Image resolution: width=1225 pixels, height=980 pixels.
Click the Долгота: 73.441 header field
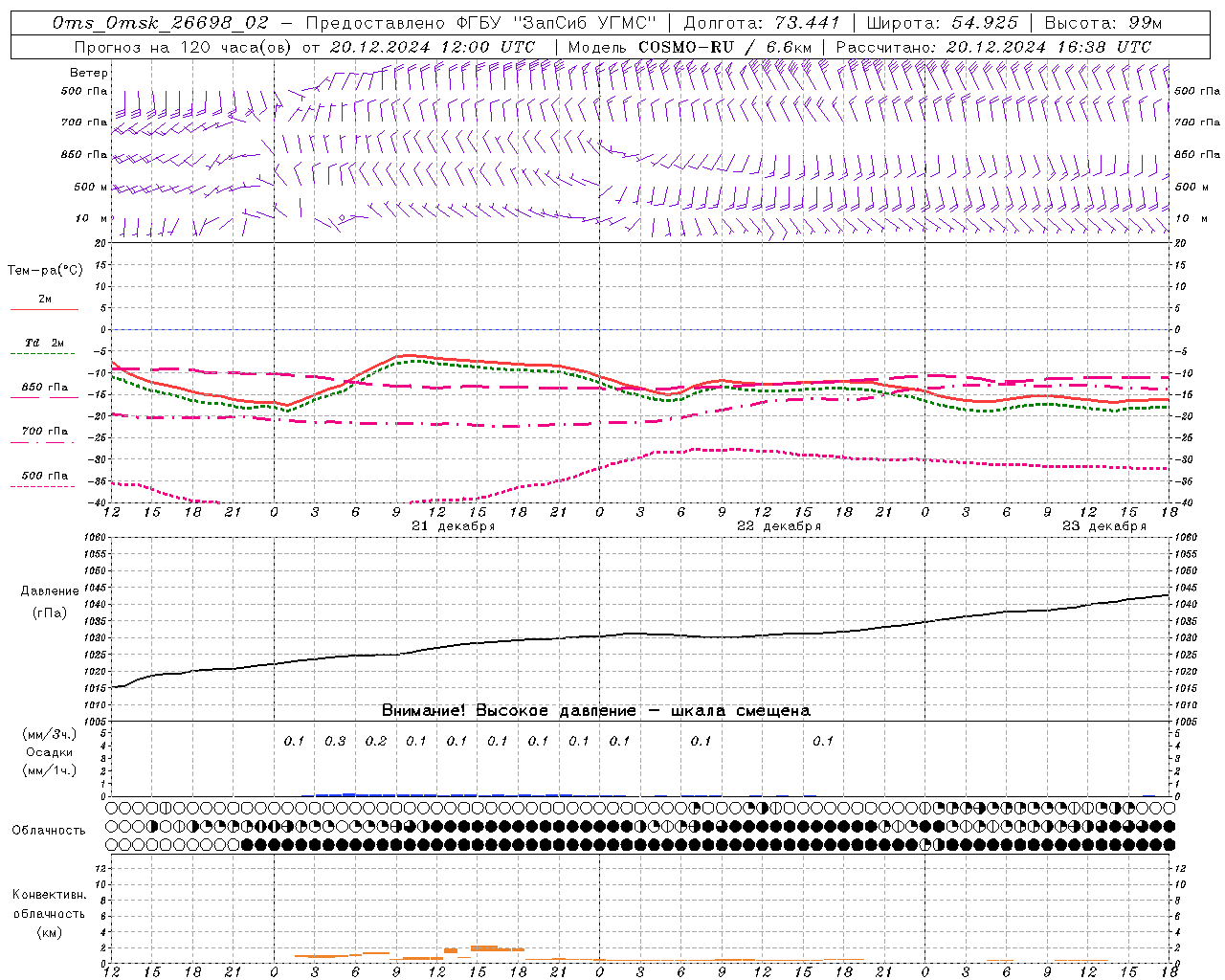pyautogui.click(x=762, y=23)
